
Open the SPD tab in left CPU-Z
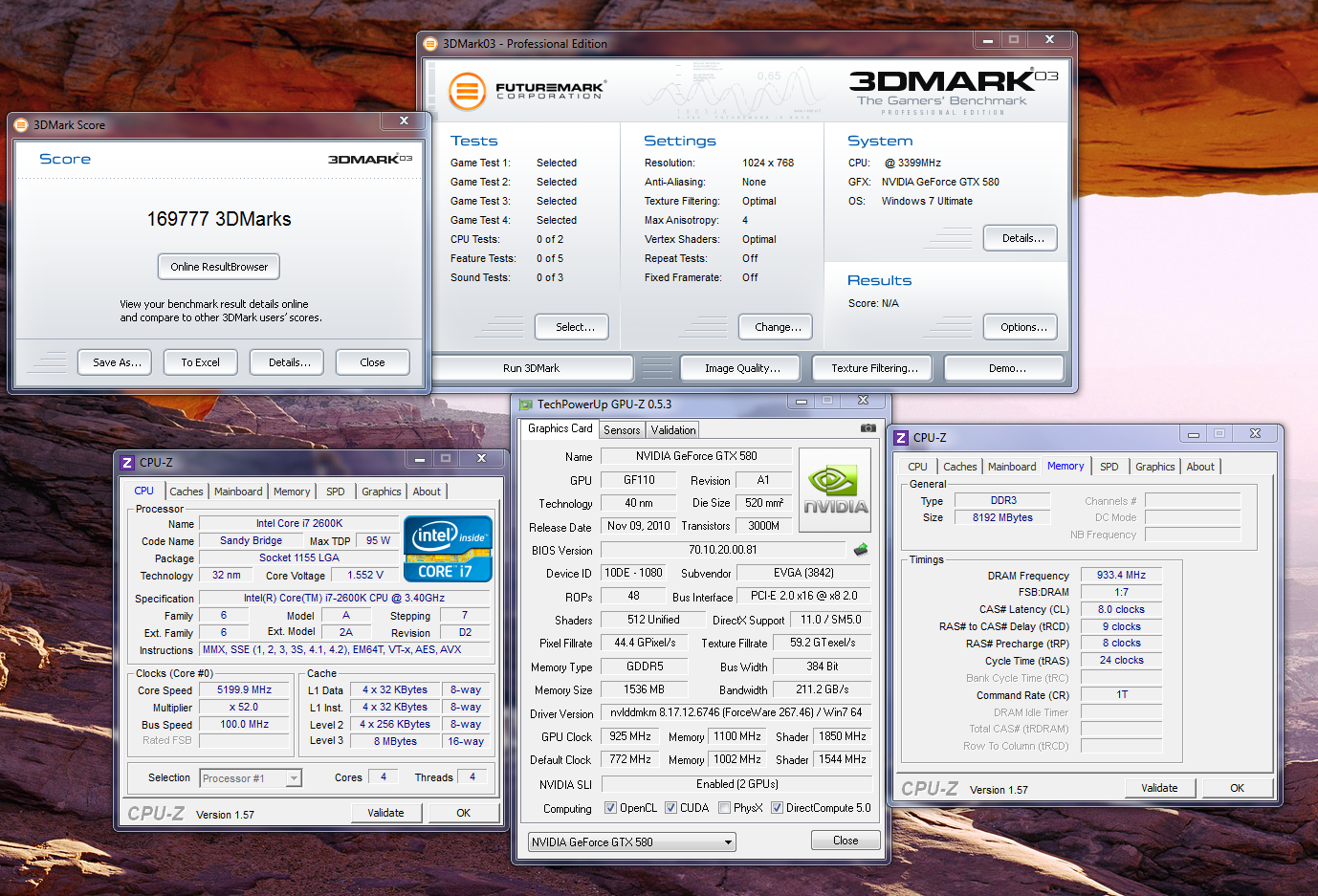(x=335, y=492)
